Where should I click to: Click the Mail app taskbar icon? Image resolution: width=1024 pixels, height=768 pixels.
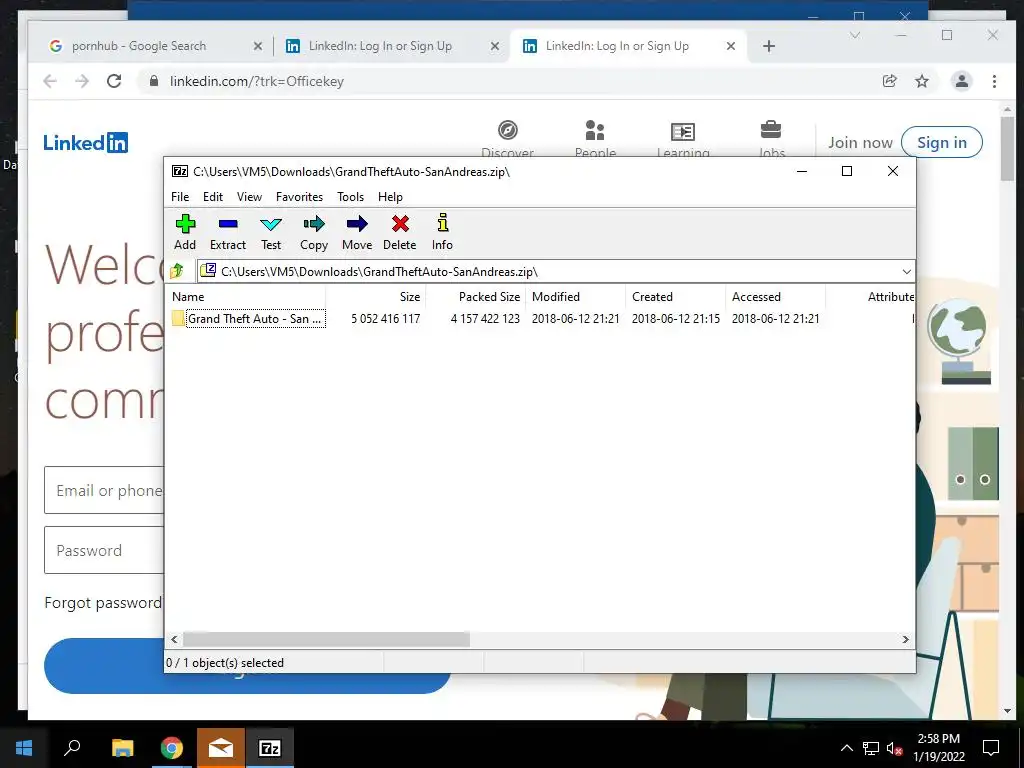[x=221, y=748]
